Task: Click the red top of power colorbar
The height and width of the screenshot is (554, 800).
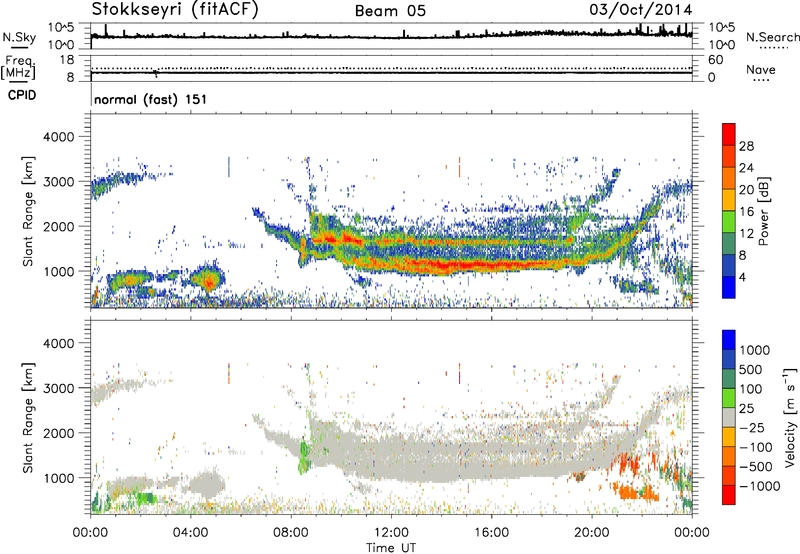Action: pos(729,132)
